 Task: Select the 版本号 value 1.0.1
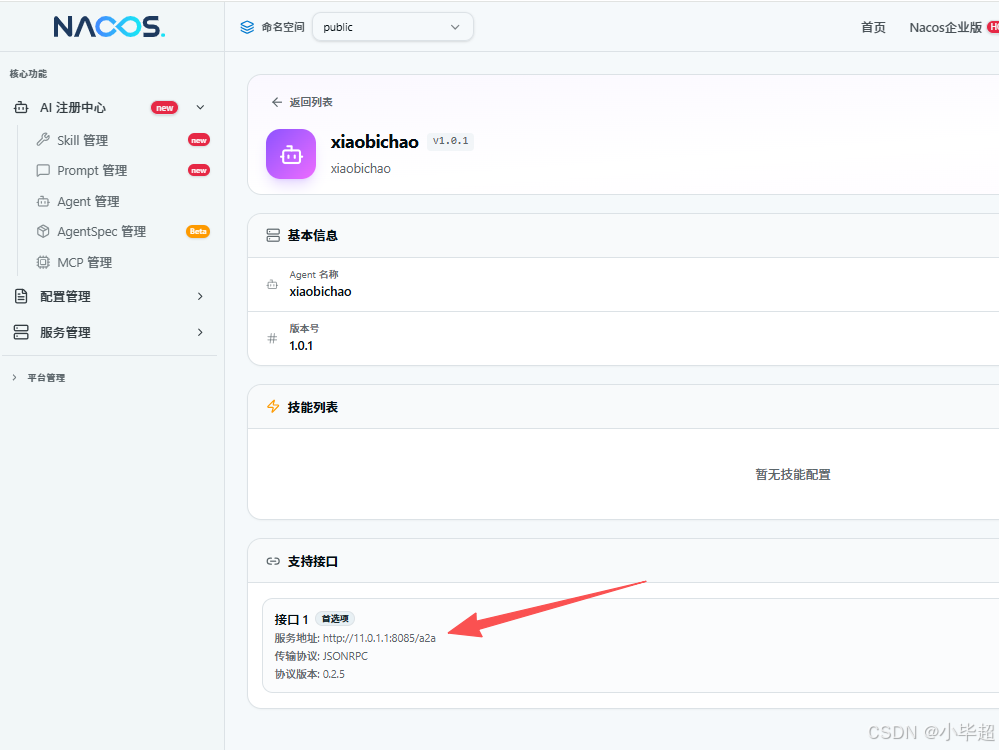click(301, 346)
